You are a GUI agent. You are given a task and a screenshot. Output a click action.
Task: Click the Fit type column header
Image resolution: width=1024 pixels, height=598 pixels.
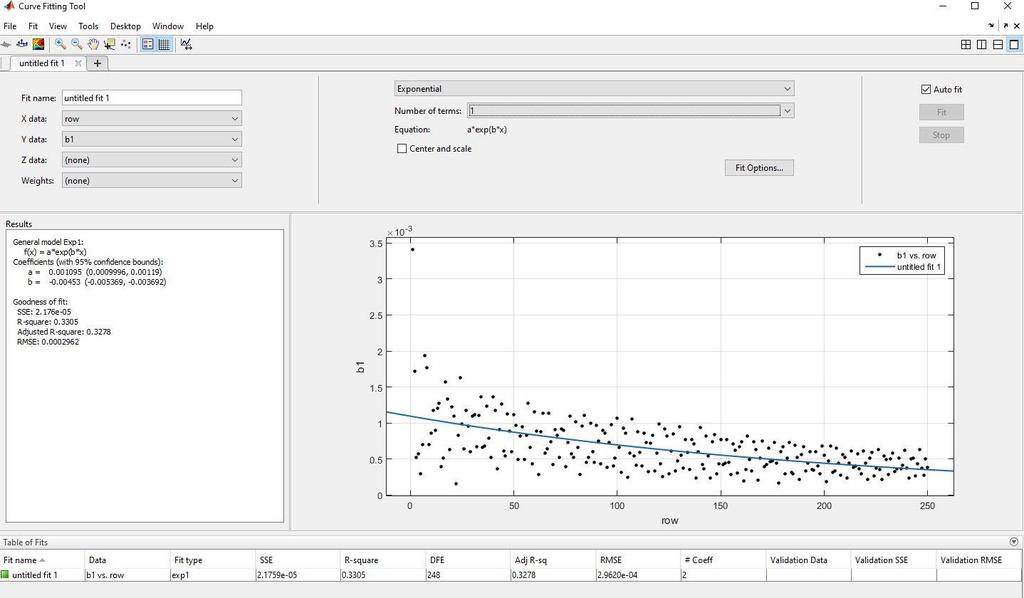(213, 560)
